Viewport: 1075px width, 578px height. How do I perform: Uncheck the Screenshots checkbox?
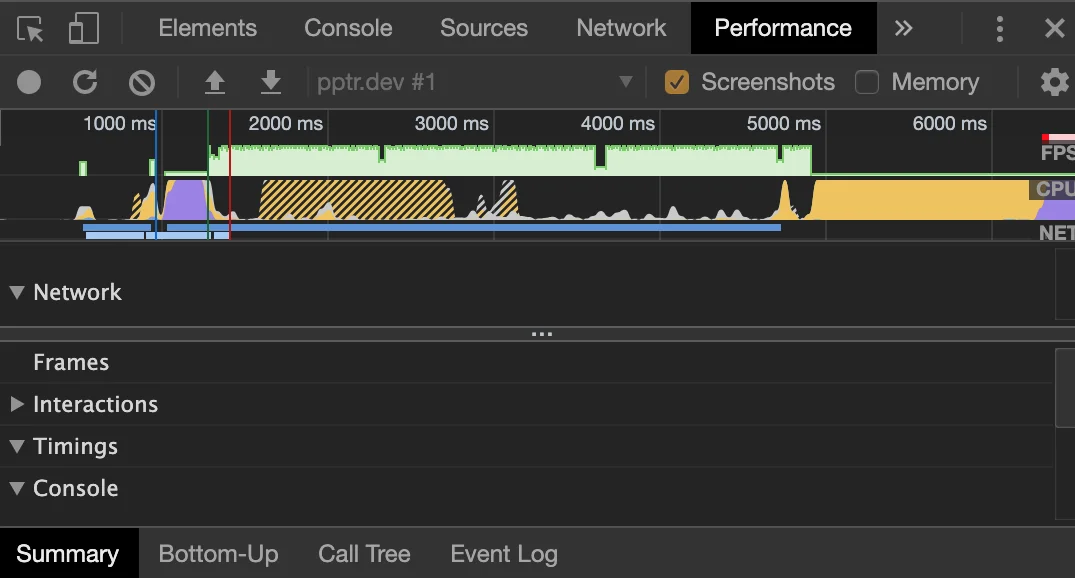(677, 82)
